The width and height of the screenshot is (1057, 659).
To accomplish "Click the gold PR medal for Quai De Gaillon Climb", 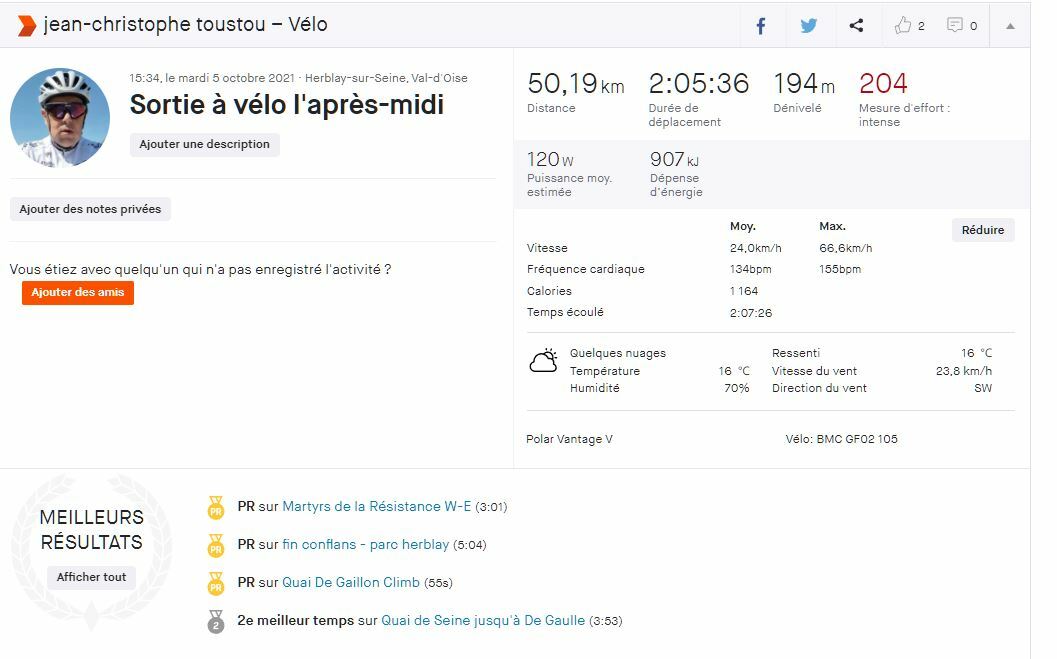I will point(215,583).
